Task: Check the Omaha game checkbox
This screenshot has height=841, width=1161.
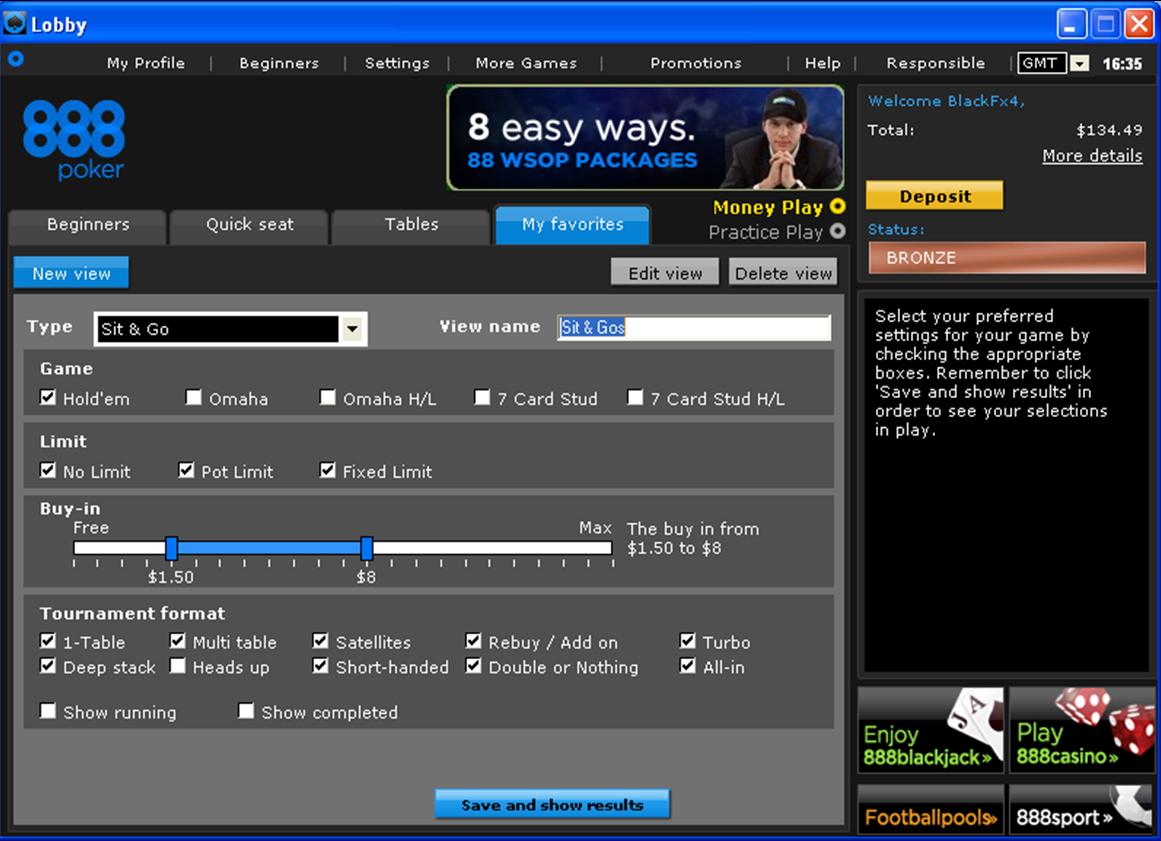Action: 193,398
